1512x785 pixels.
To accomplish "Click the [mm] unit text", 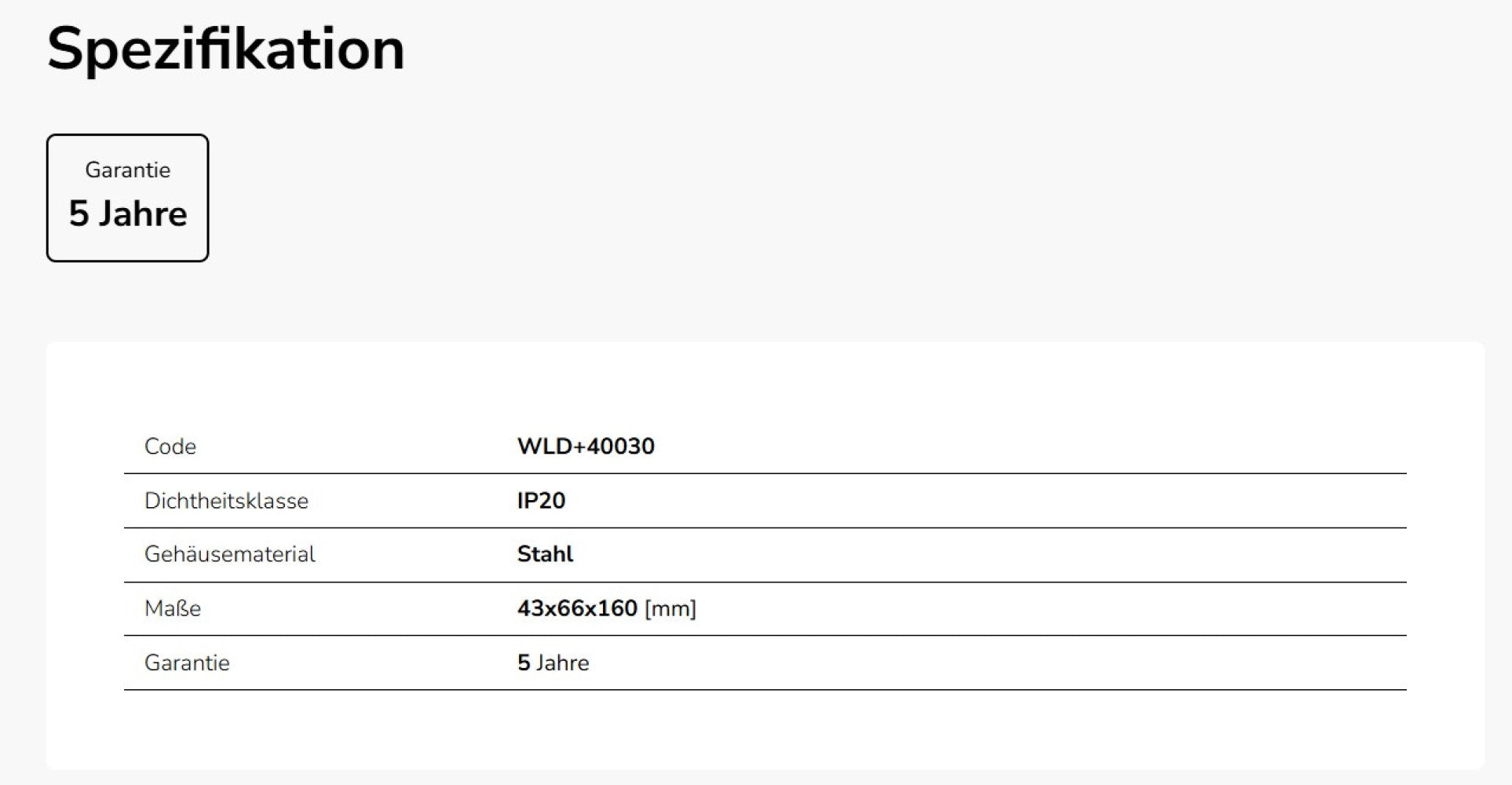I will (x=670, y=609).
